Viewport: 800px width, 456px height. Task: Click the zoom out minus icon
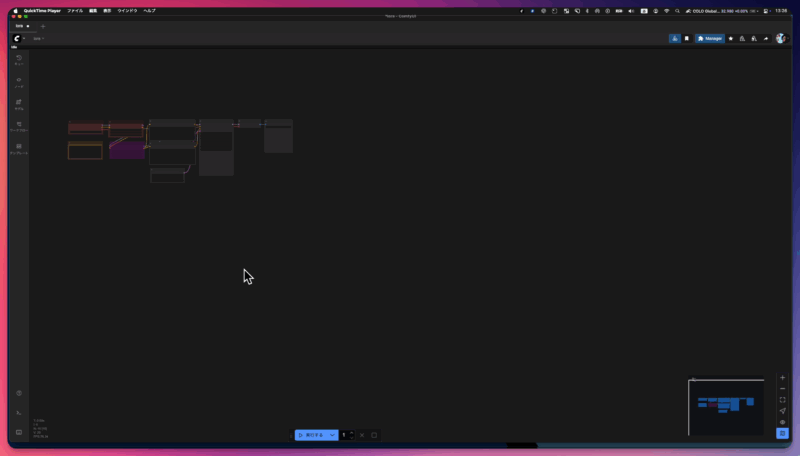[x=782, y=389]
